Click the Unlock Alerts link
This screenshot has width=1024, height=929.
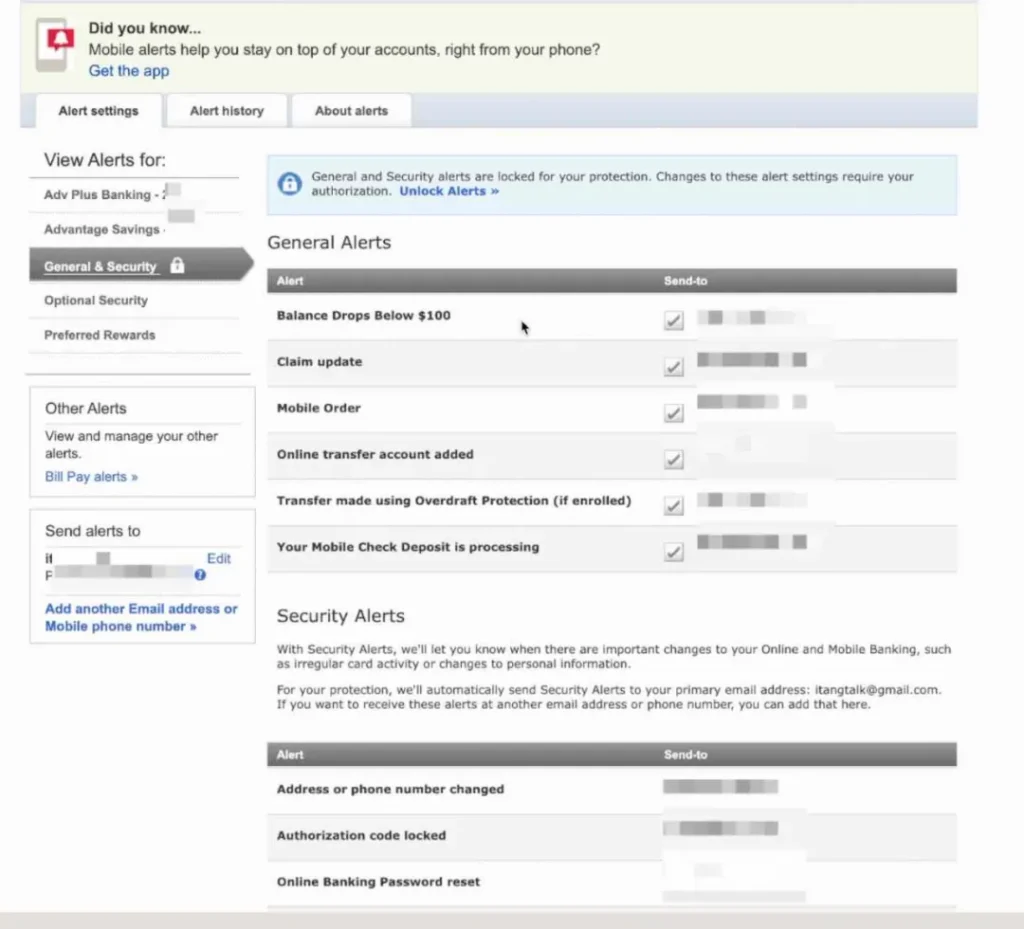(449, 191)
